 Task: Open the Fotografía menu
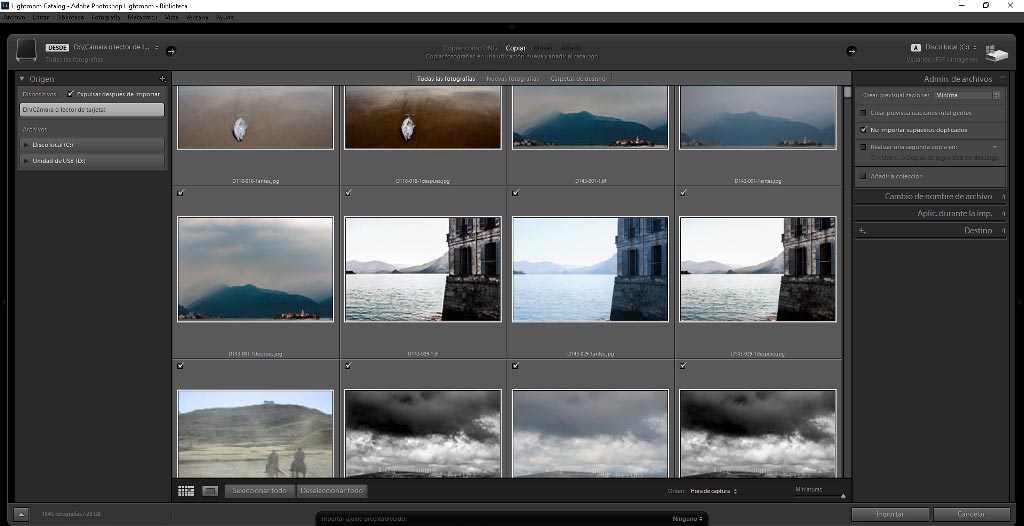106,18
